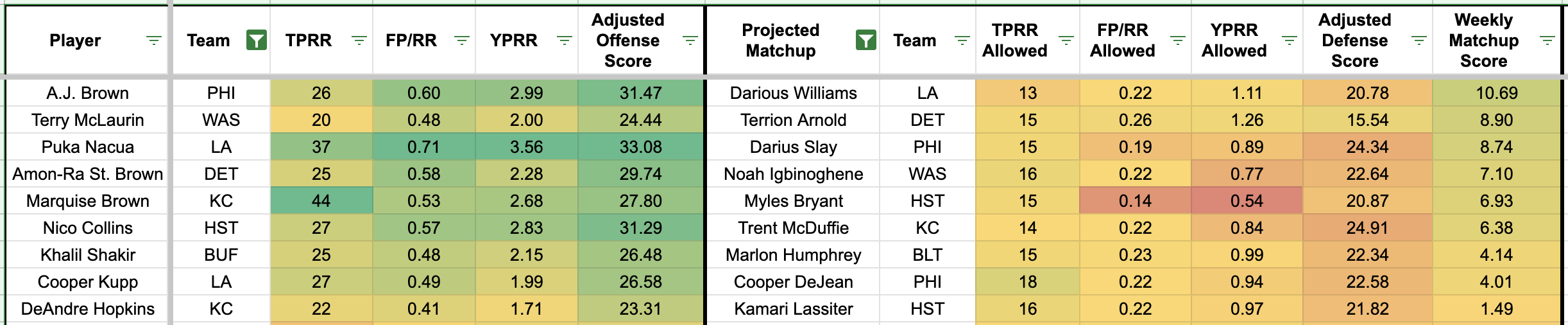
Task: Click green active filter icon beside Projected Matchup
Action: pos(865,40)
